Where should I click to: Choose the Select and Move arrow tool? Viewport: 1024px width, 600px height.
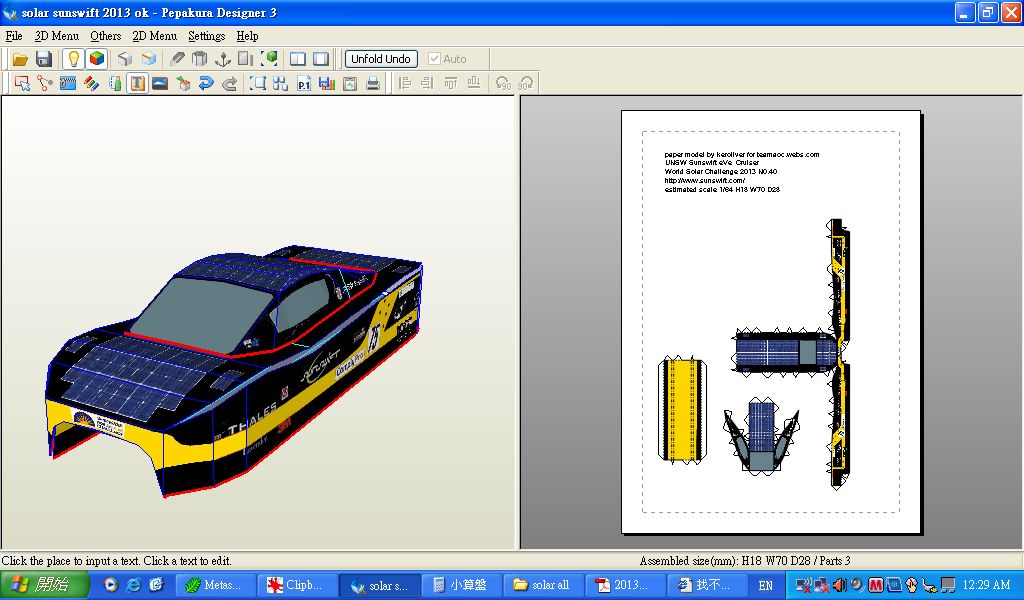coord(21,84)
